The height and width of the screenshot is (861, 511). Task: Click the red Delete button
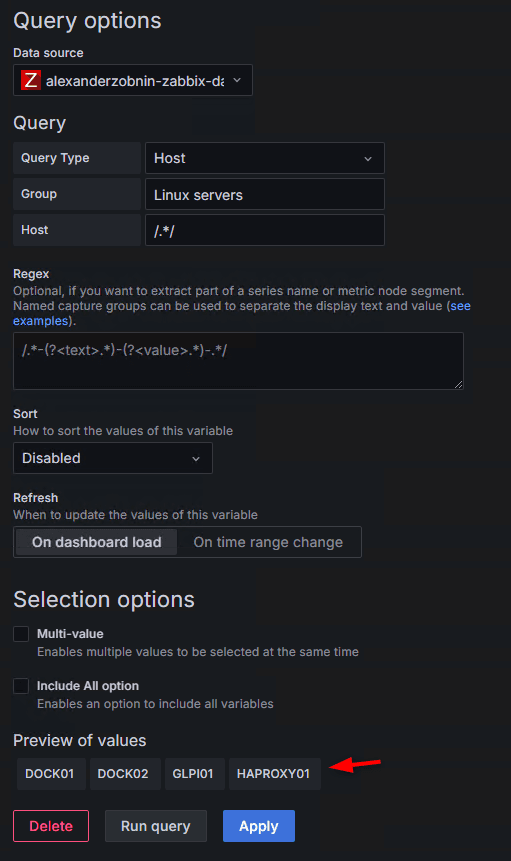coord(51,826)
